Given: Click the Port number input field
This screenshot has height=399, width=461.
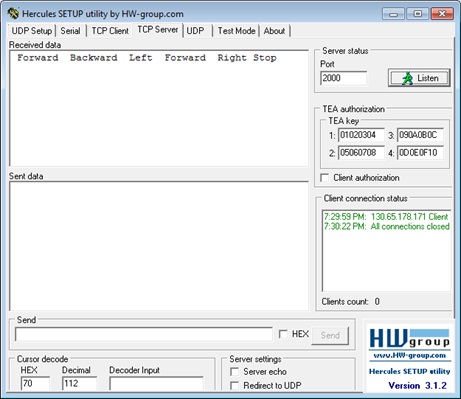Looking at the screenshot, I should coord(343,78).
